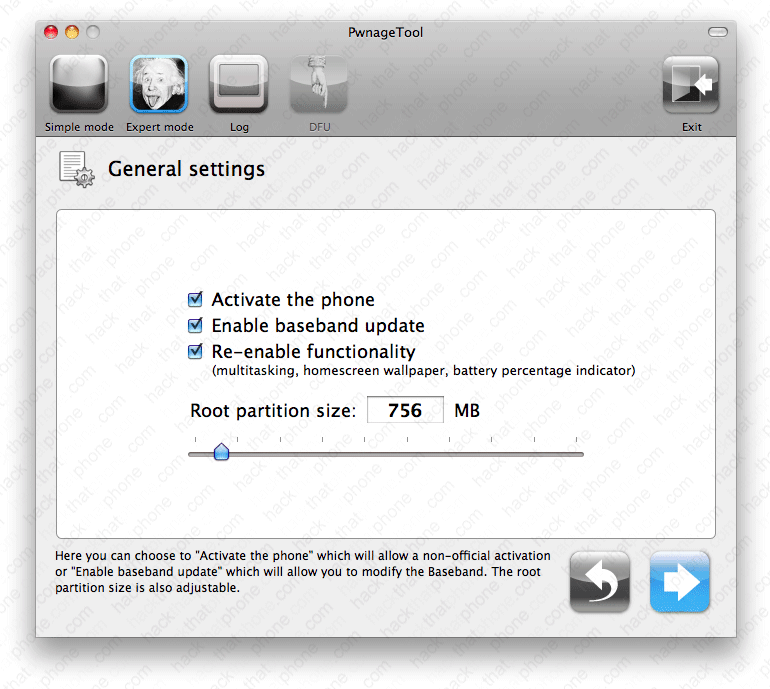Click the DFU toolbar icon

319,85
